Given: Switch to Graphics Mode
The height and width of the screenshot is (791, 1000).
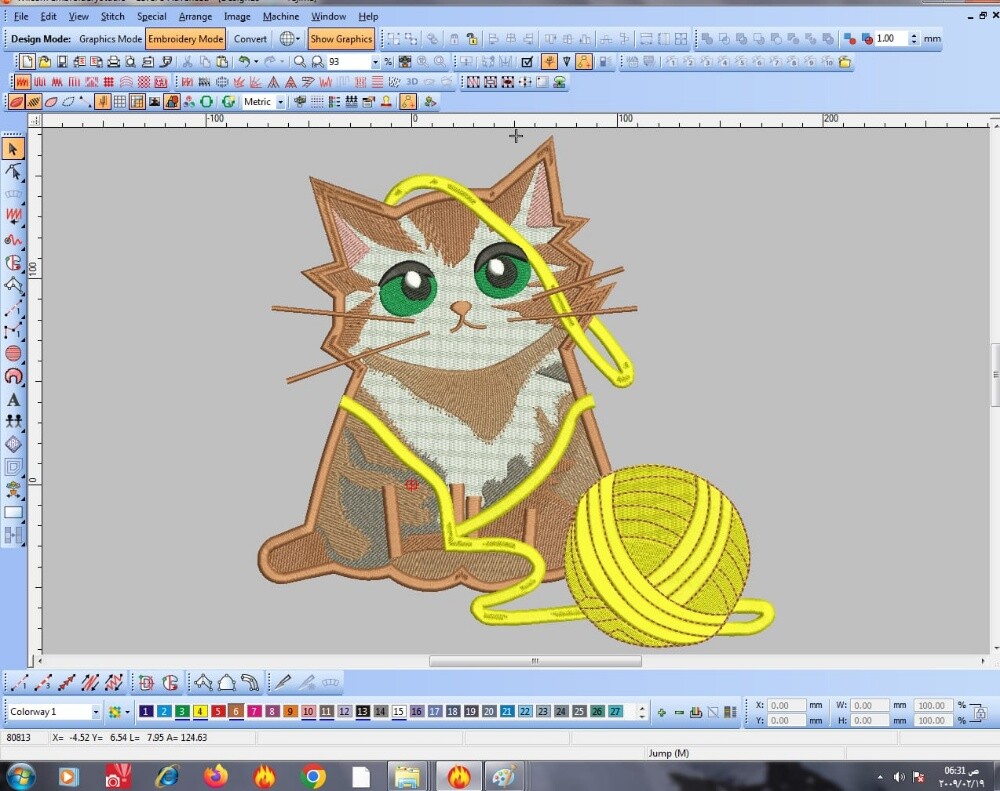Looking at the screenshot, I should point(110,39).
